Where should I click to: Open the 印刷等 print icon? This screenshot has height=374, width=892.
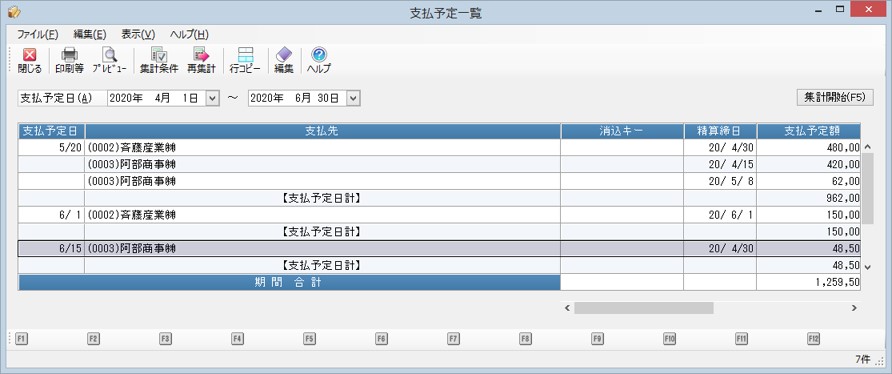69,61
